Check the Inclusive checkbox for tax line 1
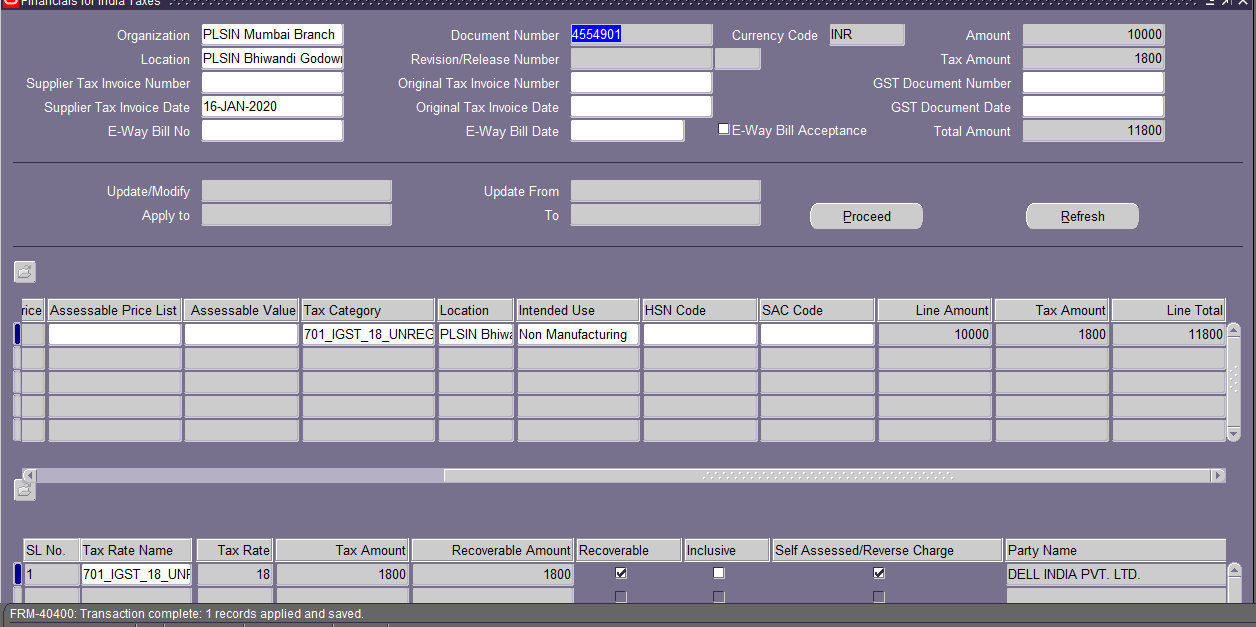1256x627 pixels. click(x=718, y=572)
